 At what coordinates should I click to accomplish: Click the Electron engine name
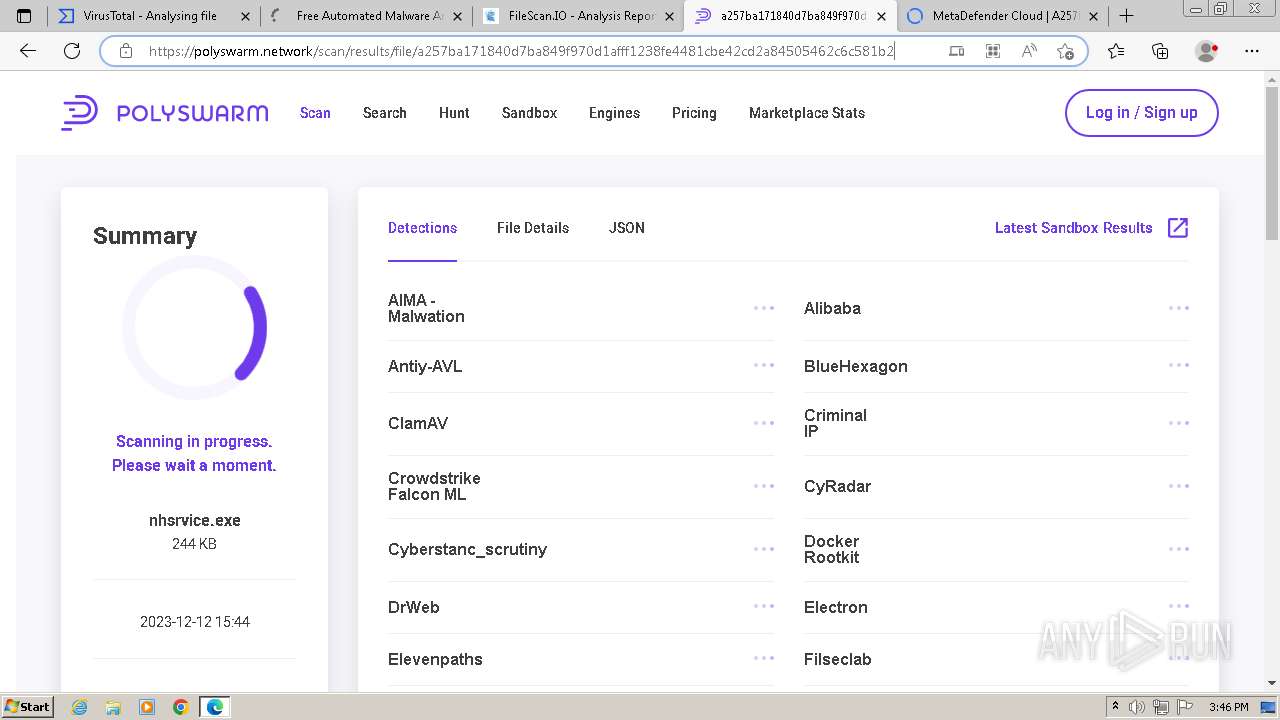pos(836,607)
